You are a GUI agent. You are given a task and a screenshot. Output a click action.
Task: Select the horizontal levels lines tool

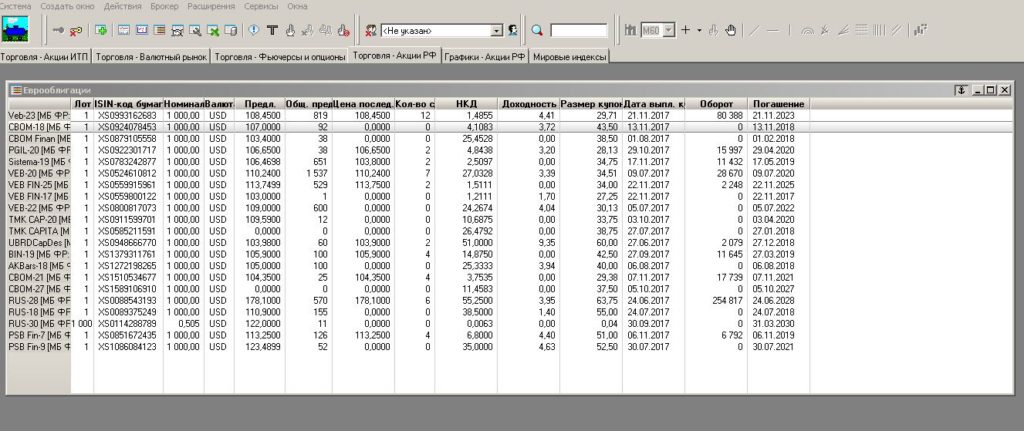point(861,29)
